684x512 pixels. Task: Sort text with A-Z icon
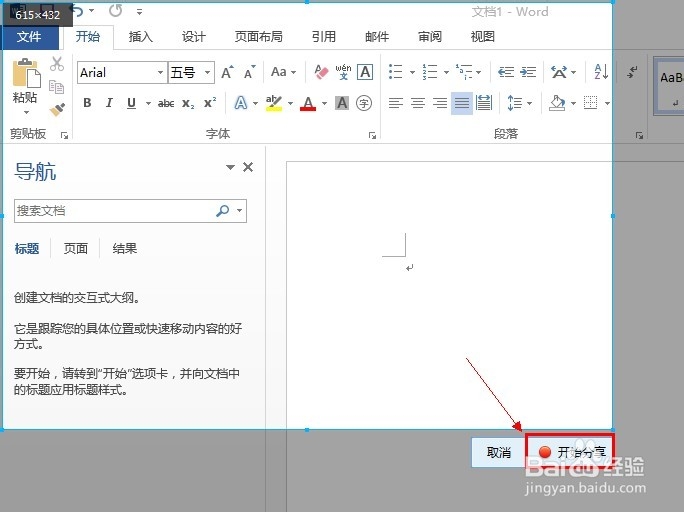601,72
